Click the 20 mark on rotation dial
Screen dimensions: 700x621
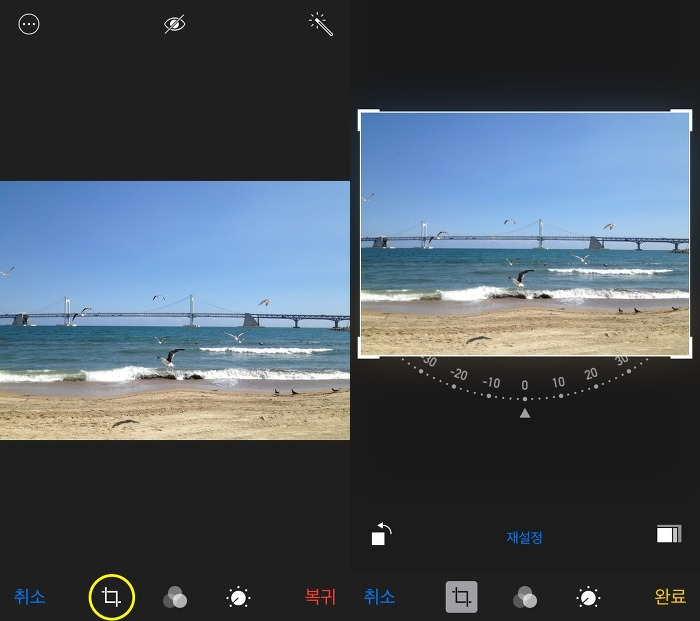point(591,374)
